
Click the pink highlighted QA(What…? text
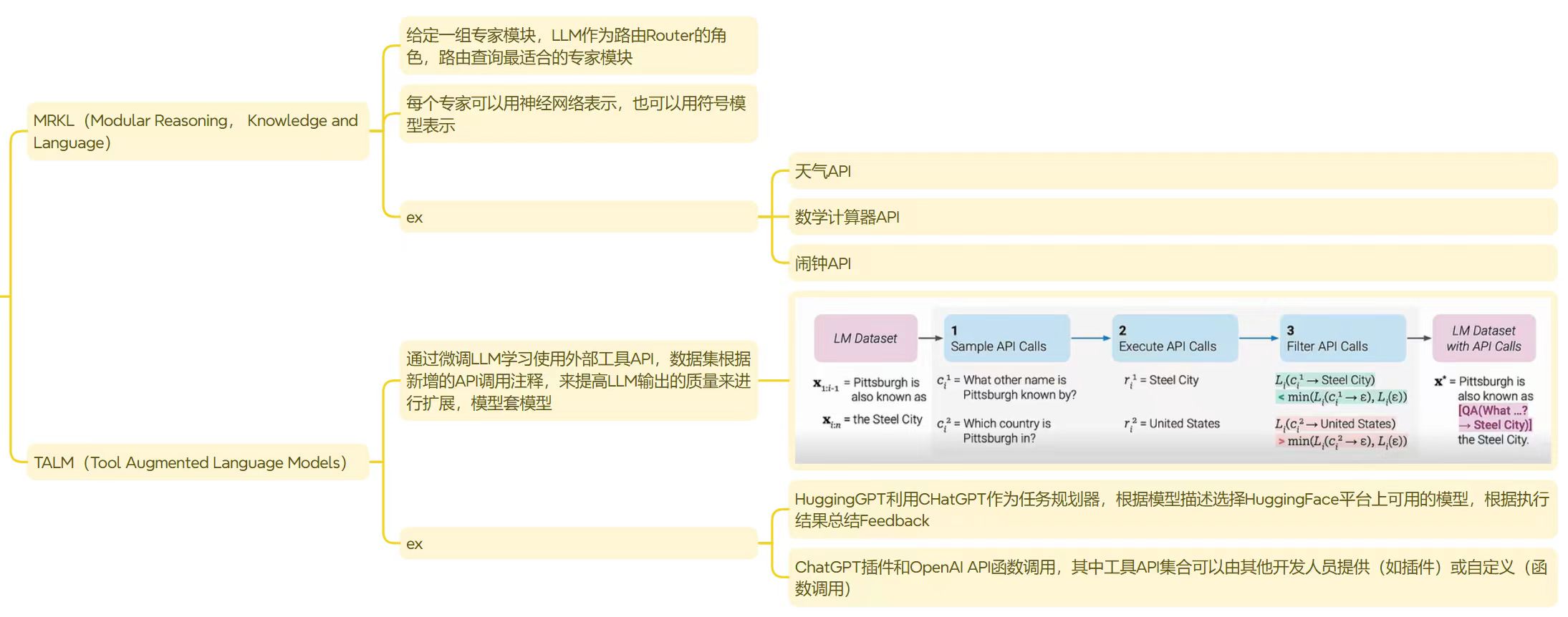click(1493, 411)
